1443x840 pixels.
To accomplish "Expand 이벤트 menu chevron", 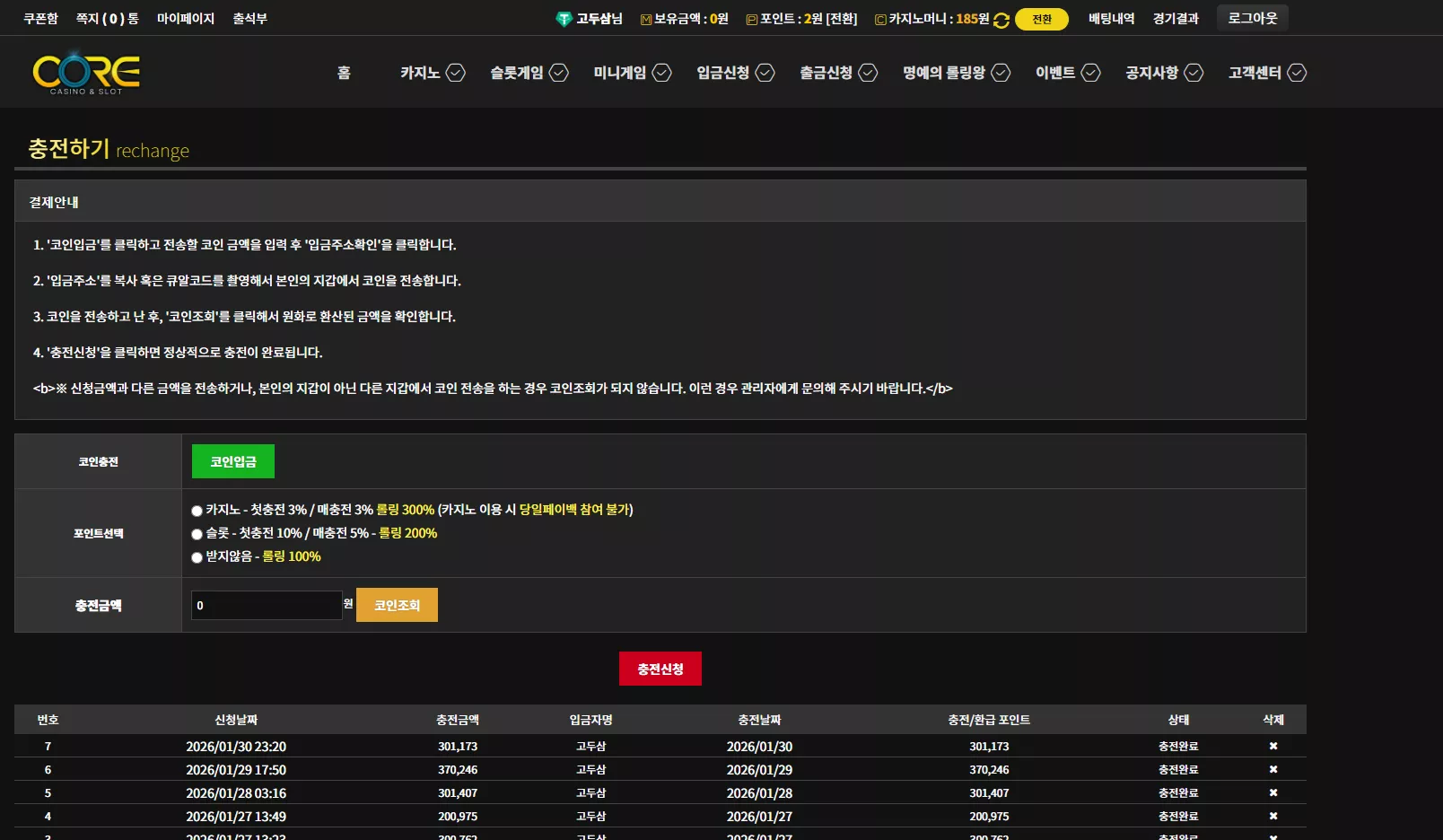I will pyautogui.click(x=1090, y=73).
